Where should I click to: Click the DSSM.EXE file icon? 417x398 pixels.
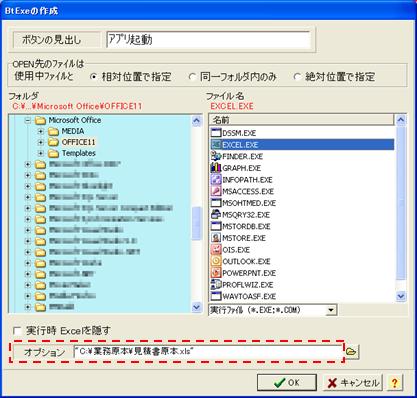(216, 133)
